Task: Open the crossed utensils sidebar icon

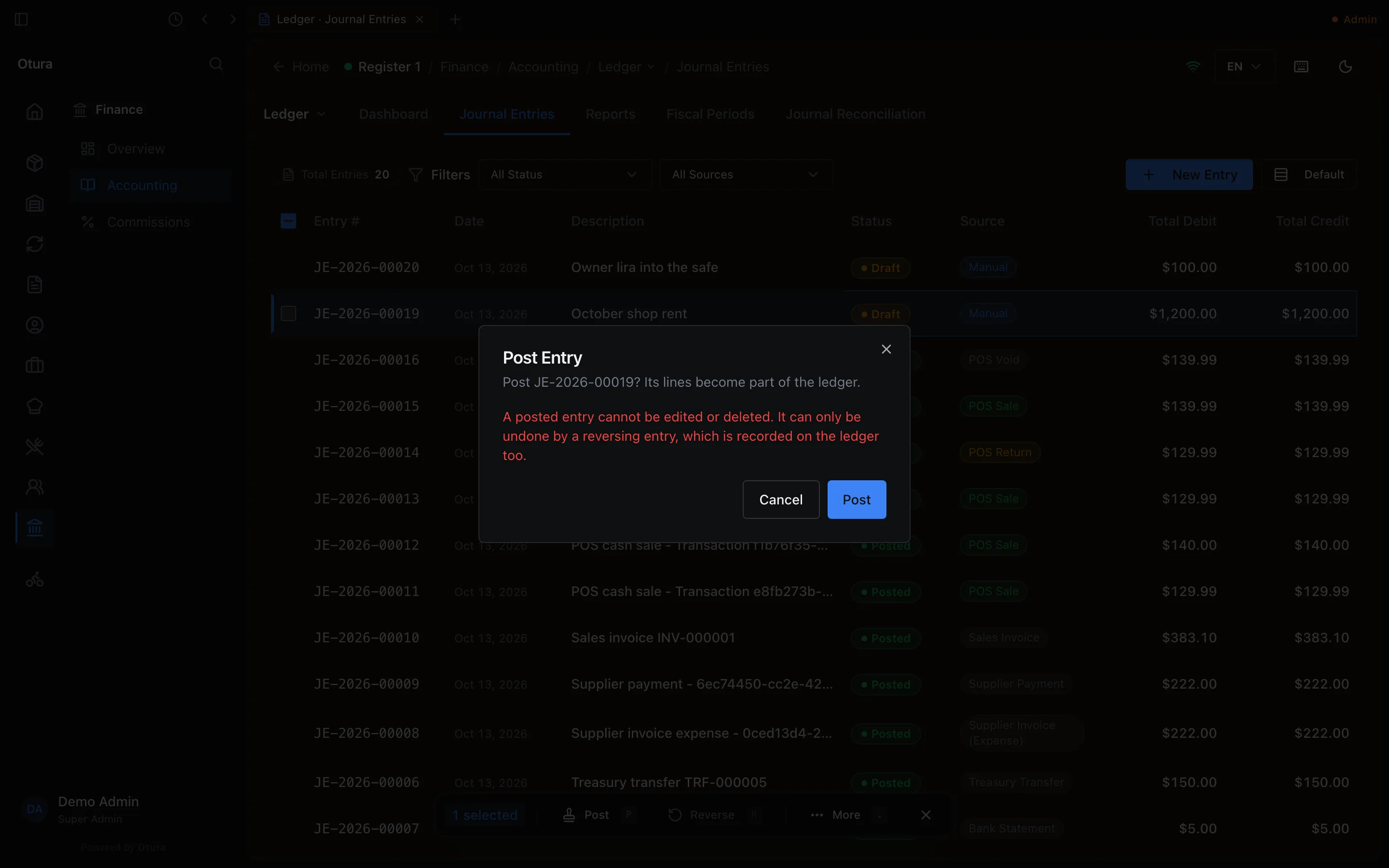Action: pos(35,447)
